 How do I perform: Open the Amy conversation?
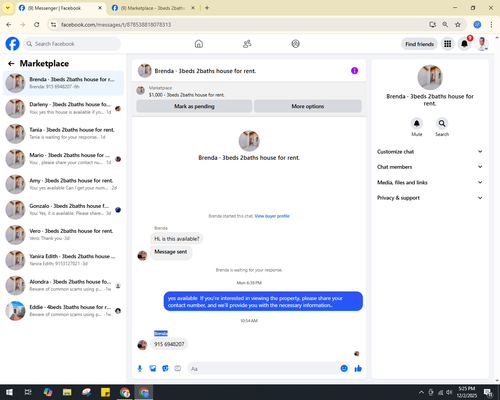pyautogui.click(x=63, y=184)
